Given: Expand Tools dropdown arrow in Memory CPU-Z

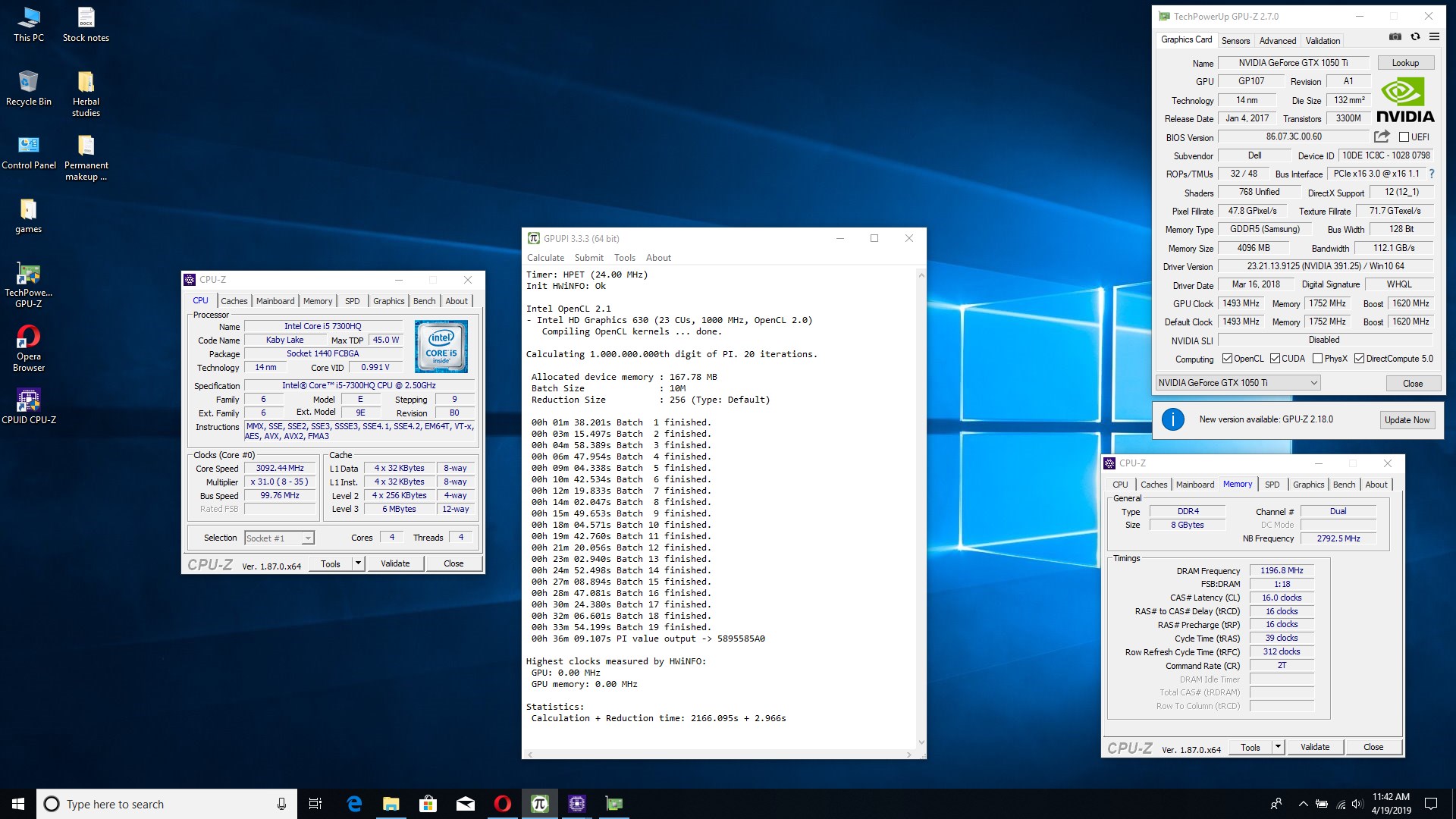Looking at the screenshot, I should 1278,747.
